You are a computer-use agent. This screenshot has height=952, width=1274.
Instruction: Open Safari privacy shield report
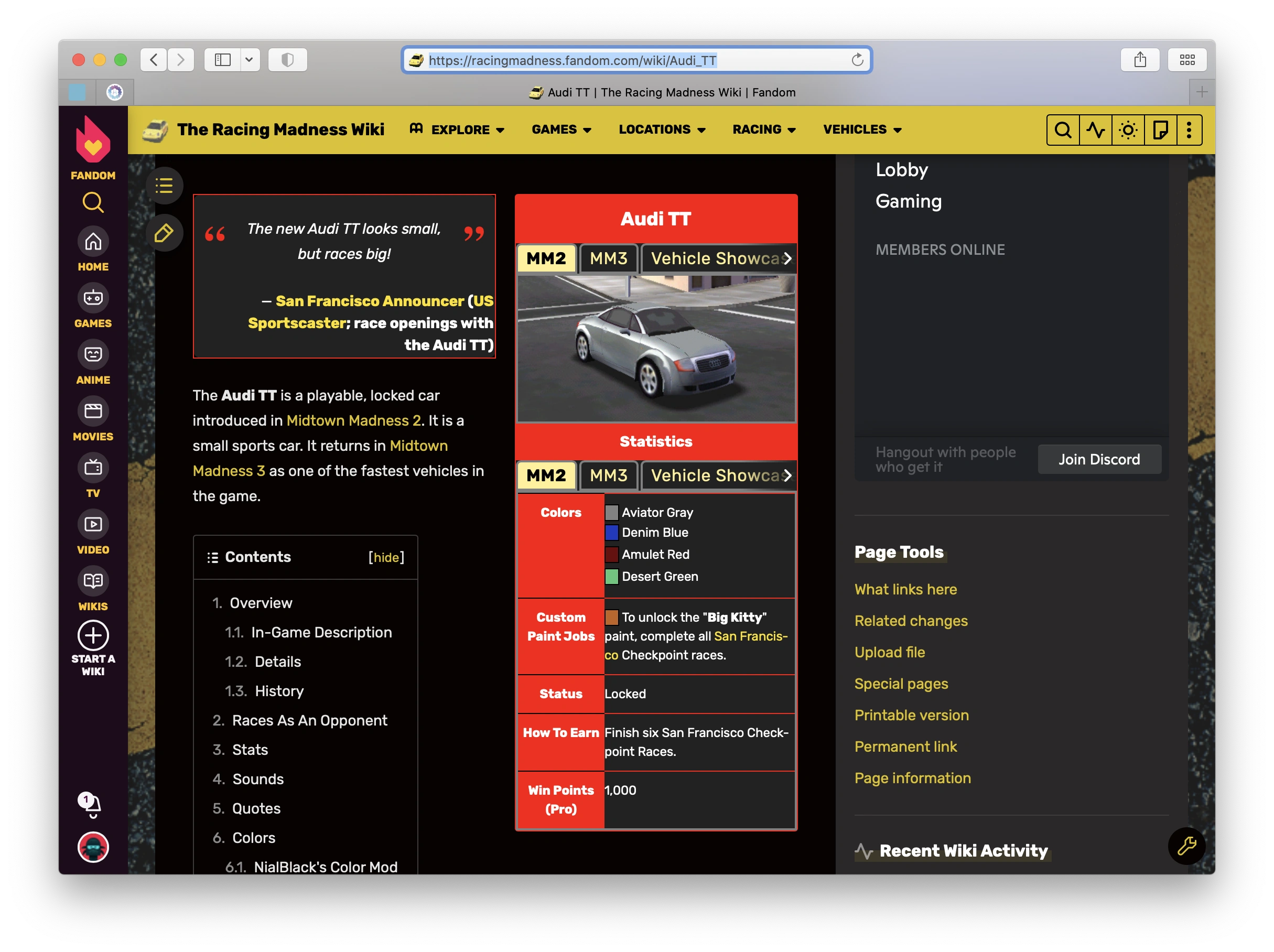tap(287, 60)
